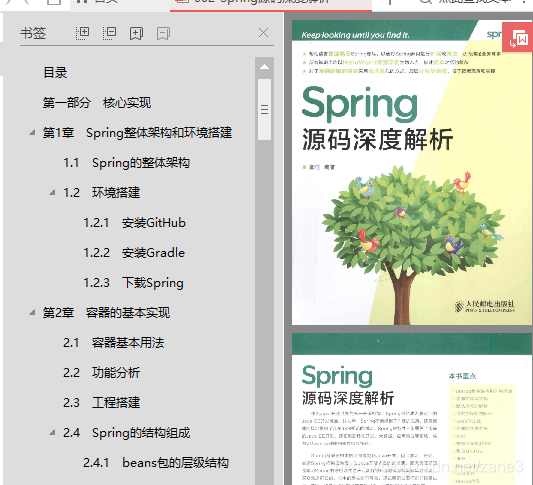The width and height of the screenshot is (533, 485).
Task: Collapse the 第2章 容器的基本实现 node
Action: (32, 313)
